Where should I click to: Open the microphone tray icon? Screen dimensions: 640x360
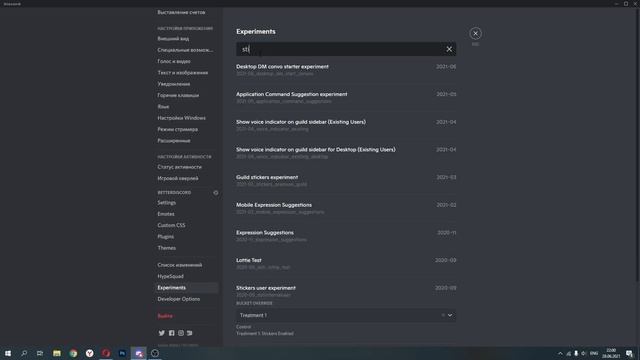(576, 353)
